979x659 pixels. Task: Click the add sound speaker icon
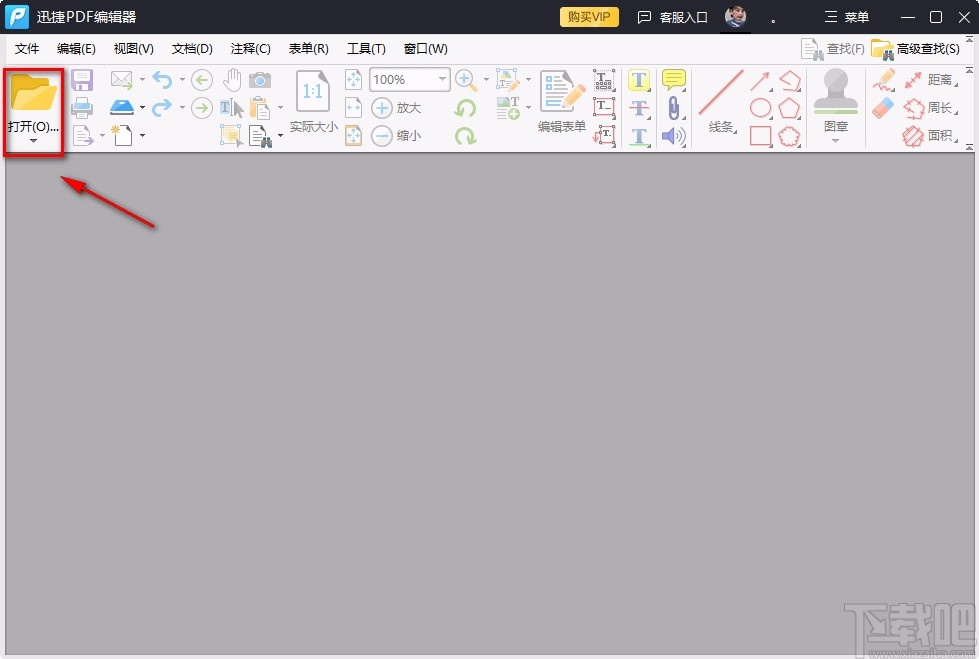[x=673, y=135]
